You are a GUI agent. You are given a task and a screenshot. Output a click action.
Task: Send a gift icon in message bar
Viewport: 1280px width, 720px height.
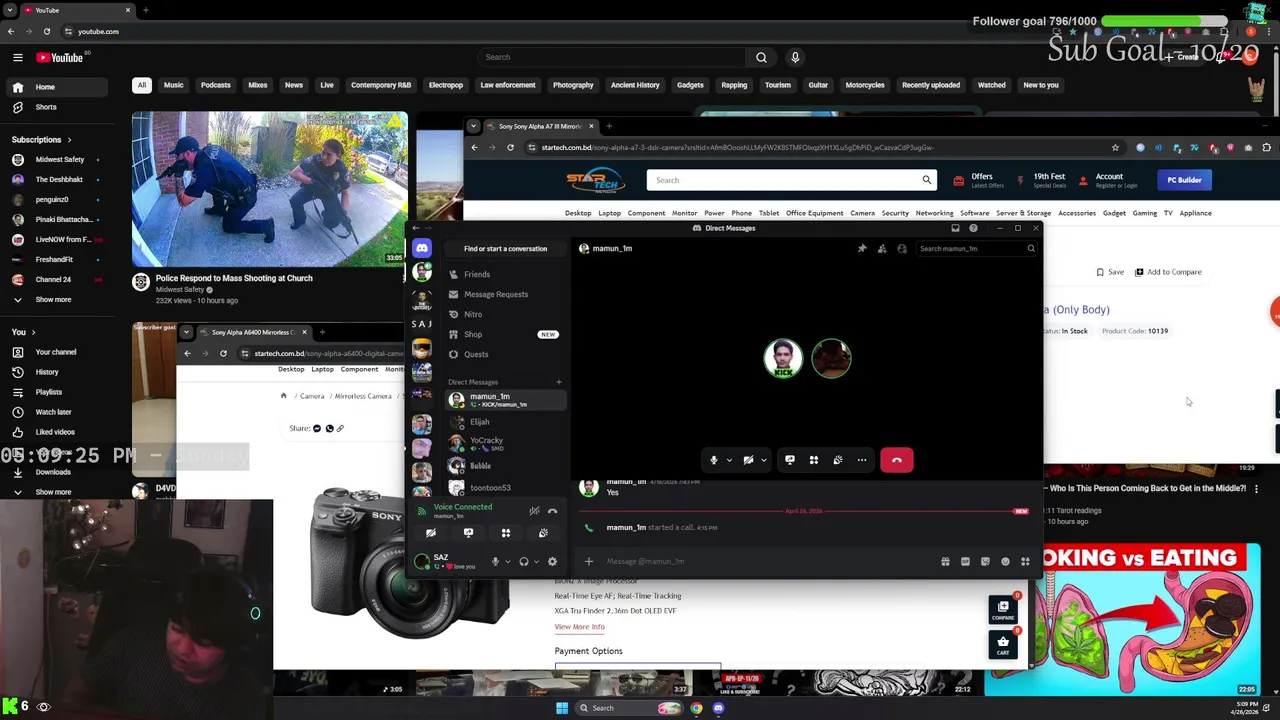click(x=945, y=561)
